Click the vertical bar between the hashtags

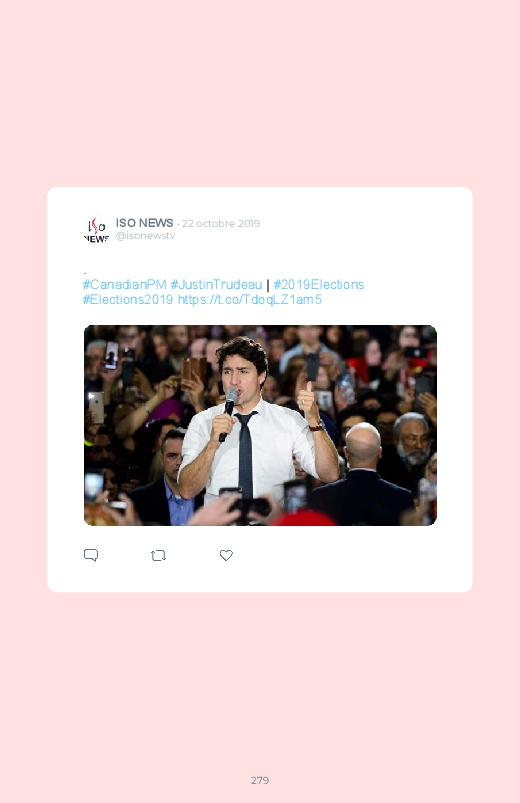(x=267, y=285)
